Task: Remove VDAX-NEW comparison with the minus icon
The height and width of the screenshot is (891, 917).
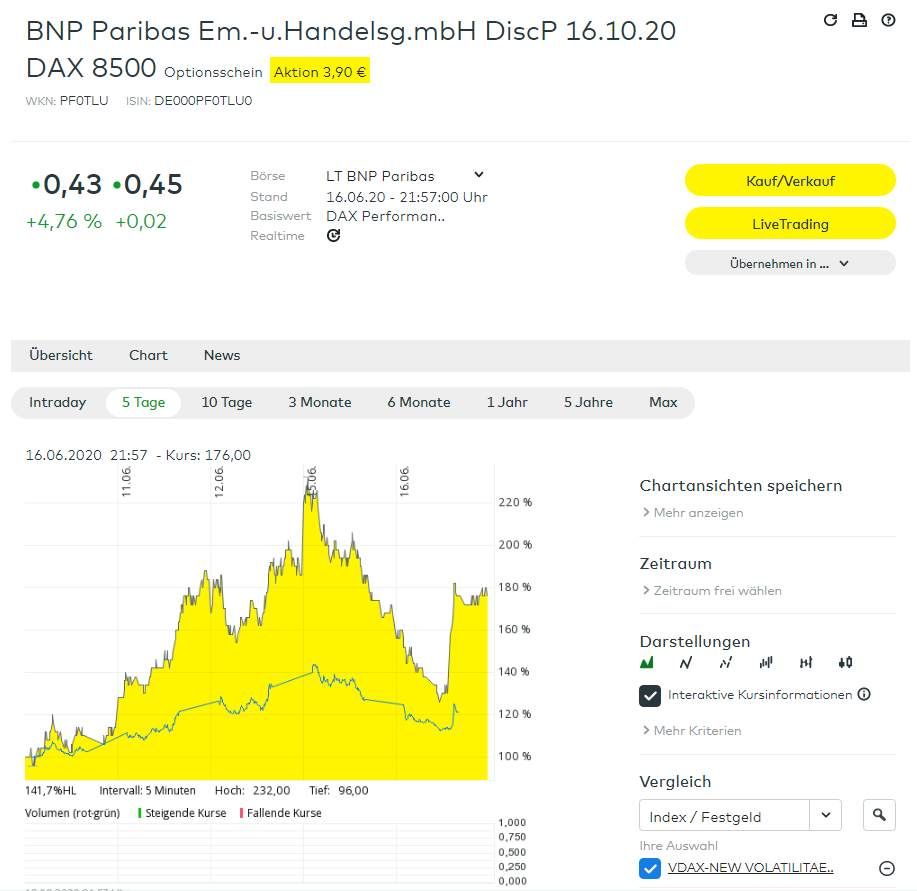Action: (886, 868)
